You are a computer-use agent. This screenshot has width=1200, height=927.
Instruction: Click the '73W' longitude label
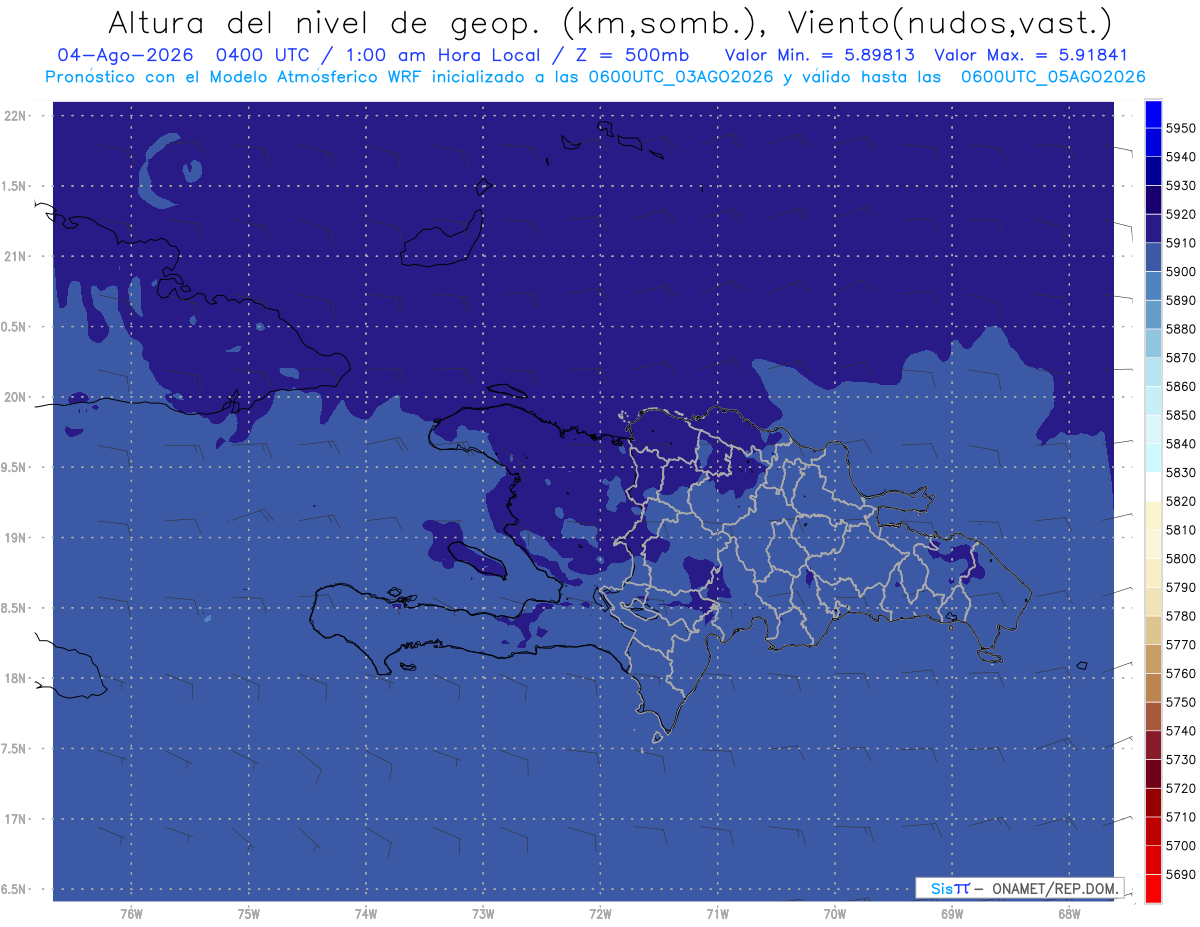pyautogui.click(x=482, y=913)
